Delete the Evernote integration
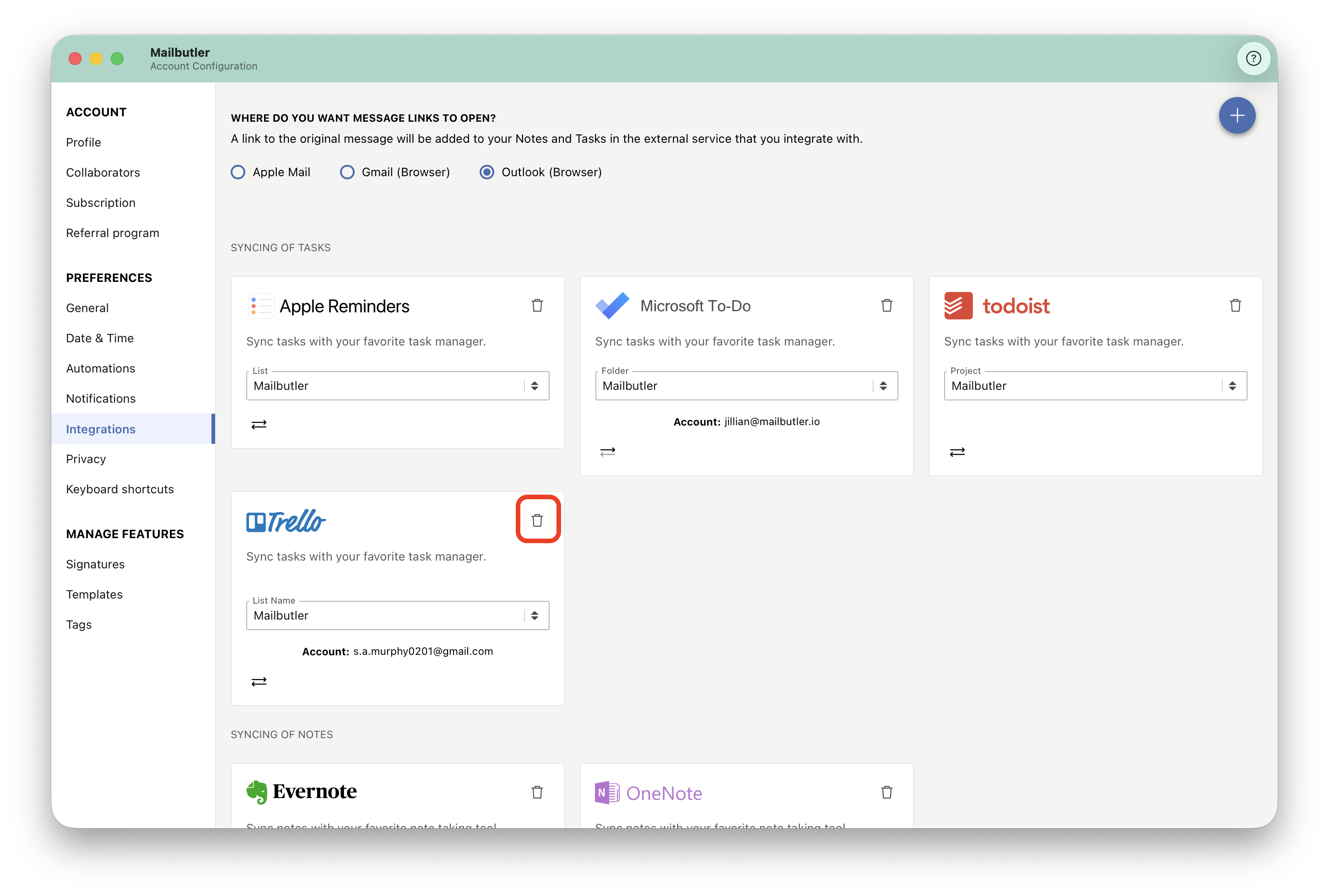 point(537,793)
